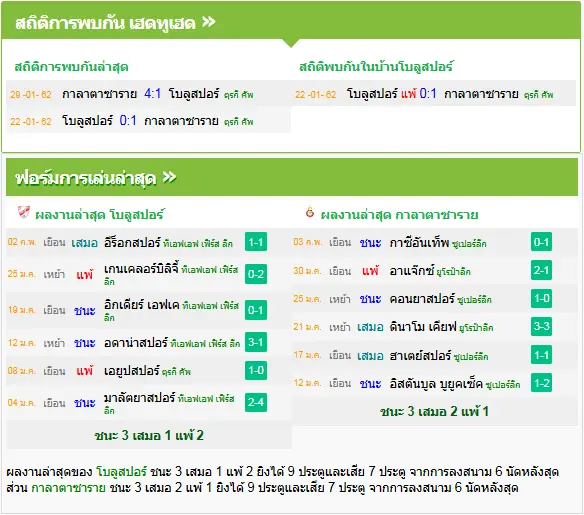584x515 pixels.
Task: Click the 1-1 score badge for อีร็อกสปอร์
Action: click(256, 242)
